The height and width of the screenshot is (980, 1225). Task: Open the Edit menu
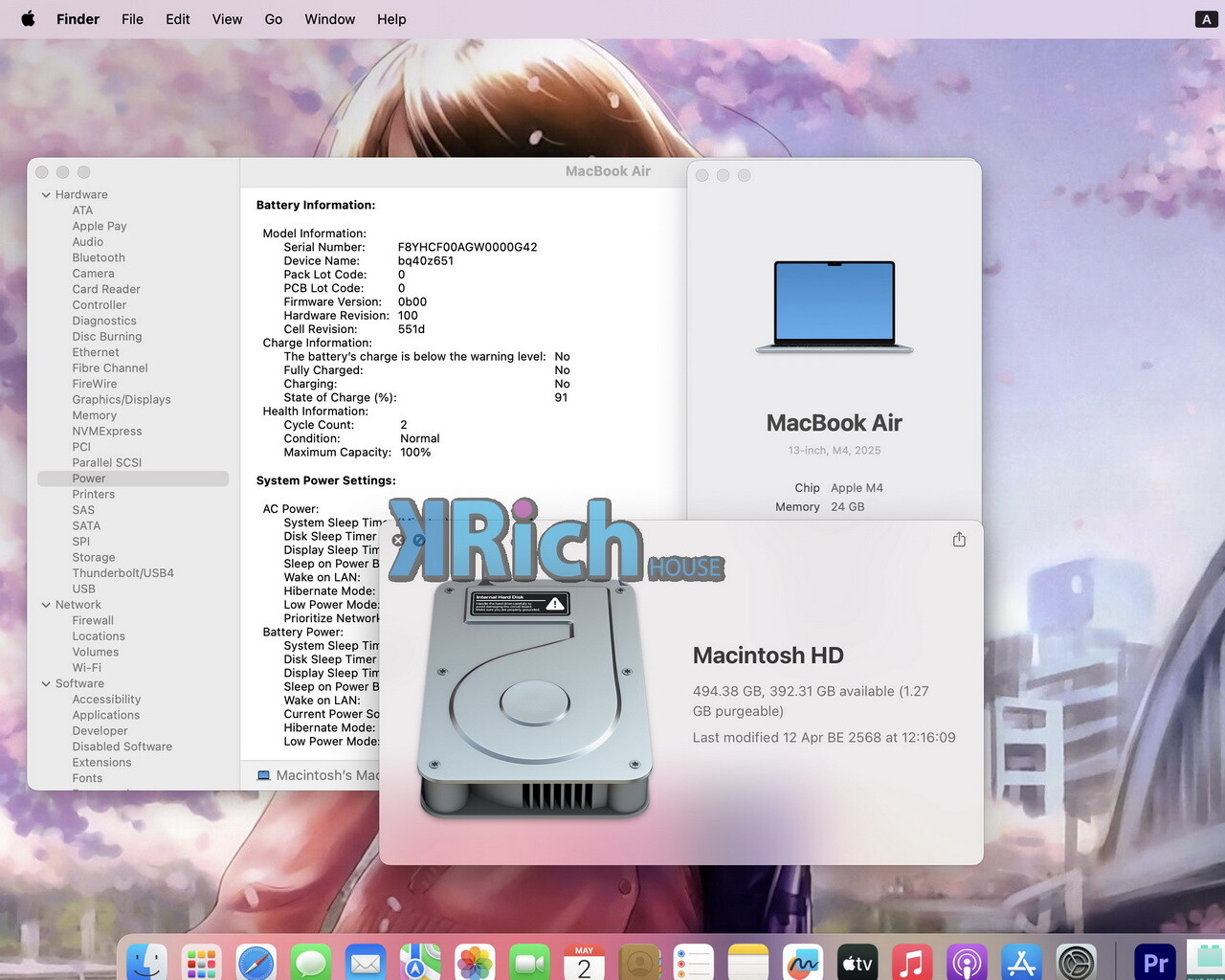coord(178,19)
